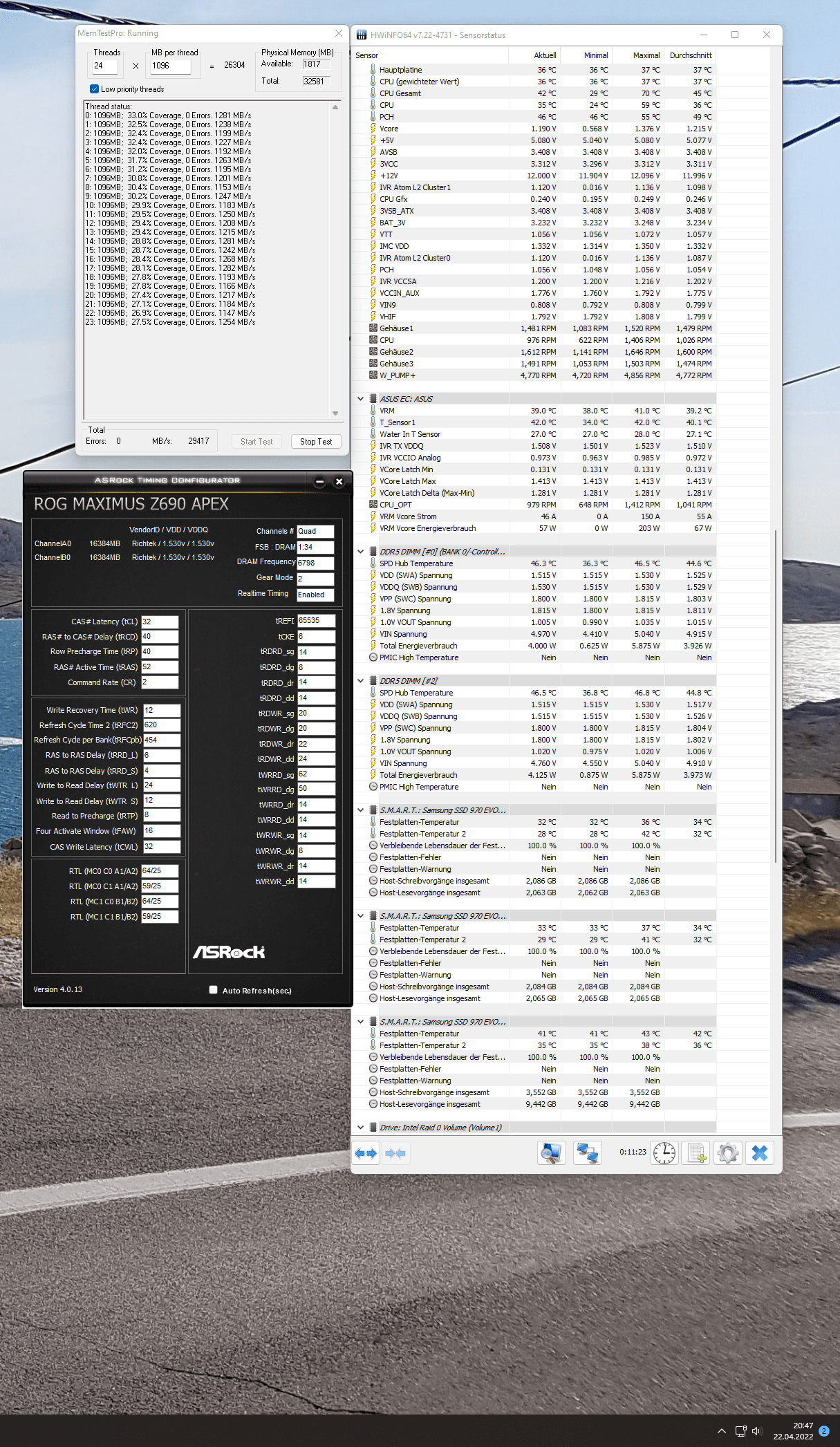Click the up arrow of Thread status scrollbar
This screenshot has width=840, height=1447.
pos(335,107)
